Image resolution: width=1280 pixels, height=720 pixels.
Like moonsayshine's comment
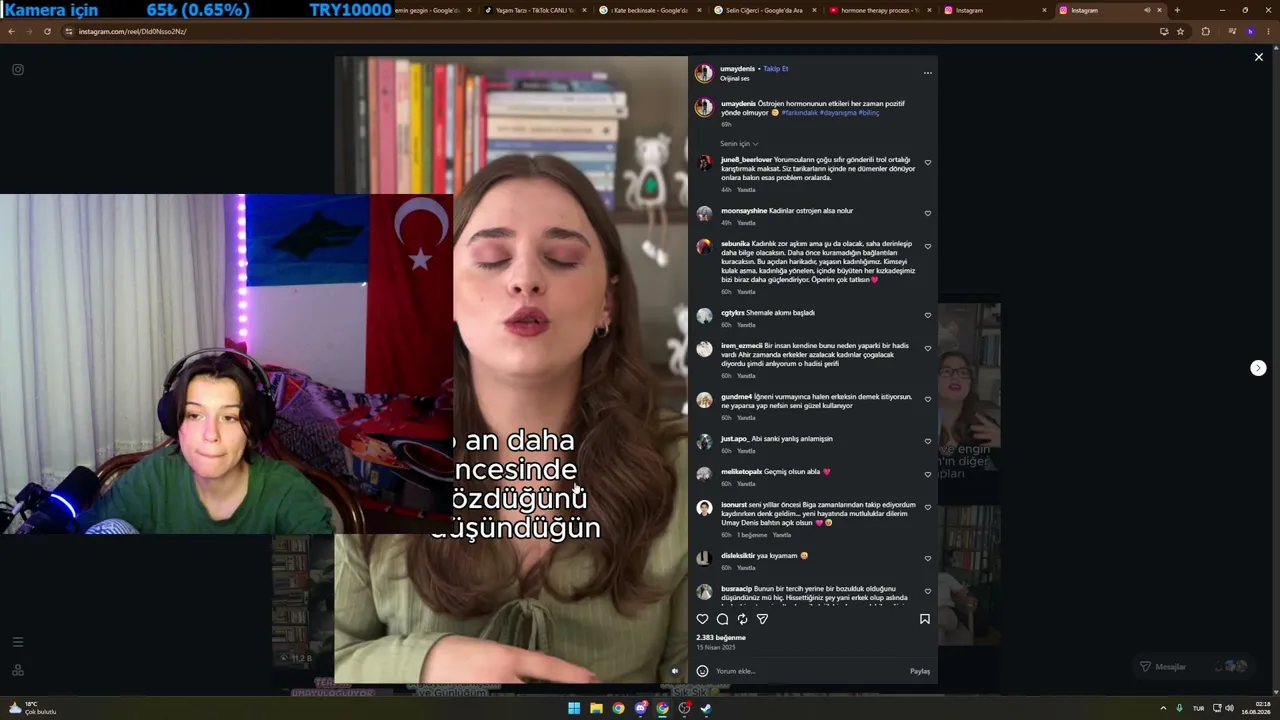[927, 213]
